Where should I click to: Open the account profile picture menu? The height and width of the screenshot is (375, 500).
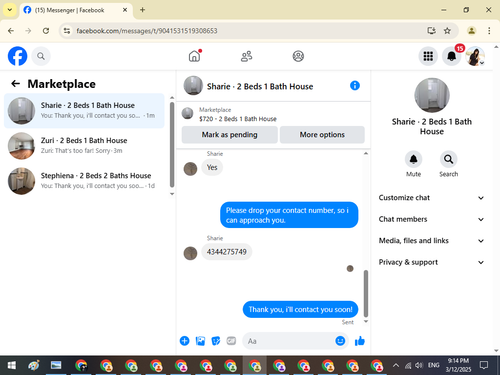pos(475,56)
